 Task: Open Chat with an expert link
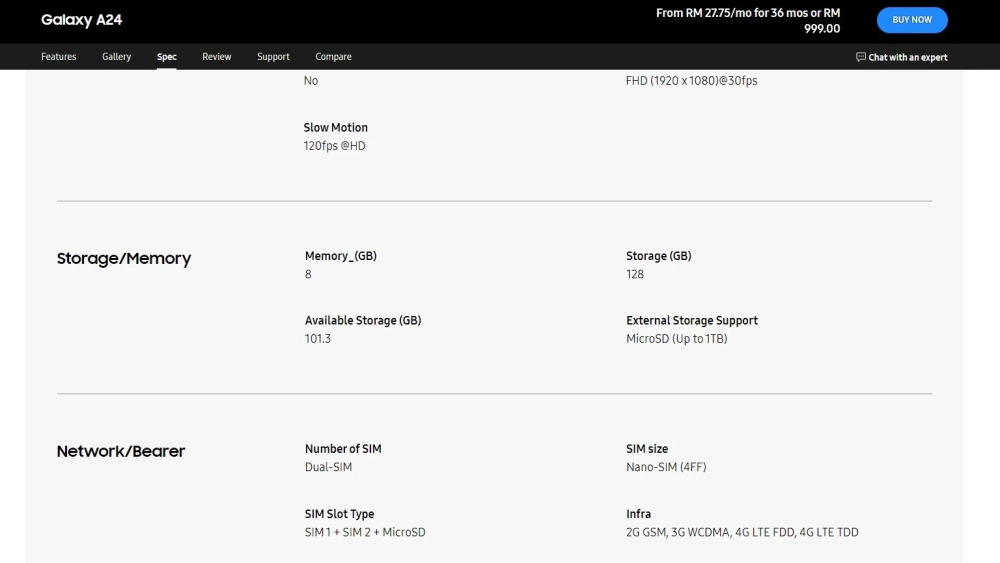907,57
